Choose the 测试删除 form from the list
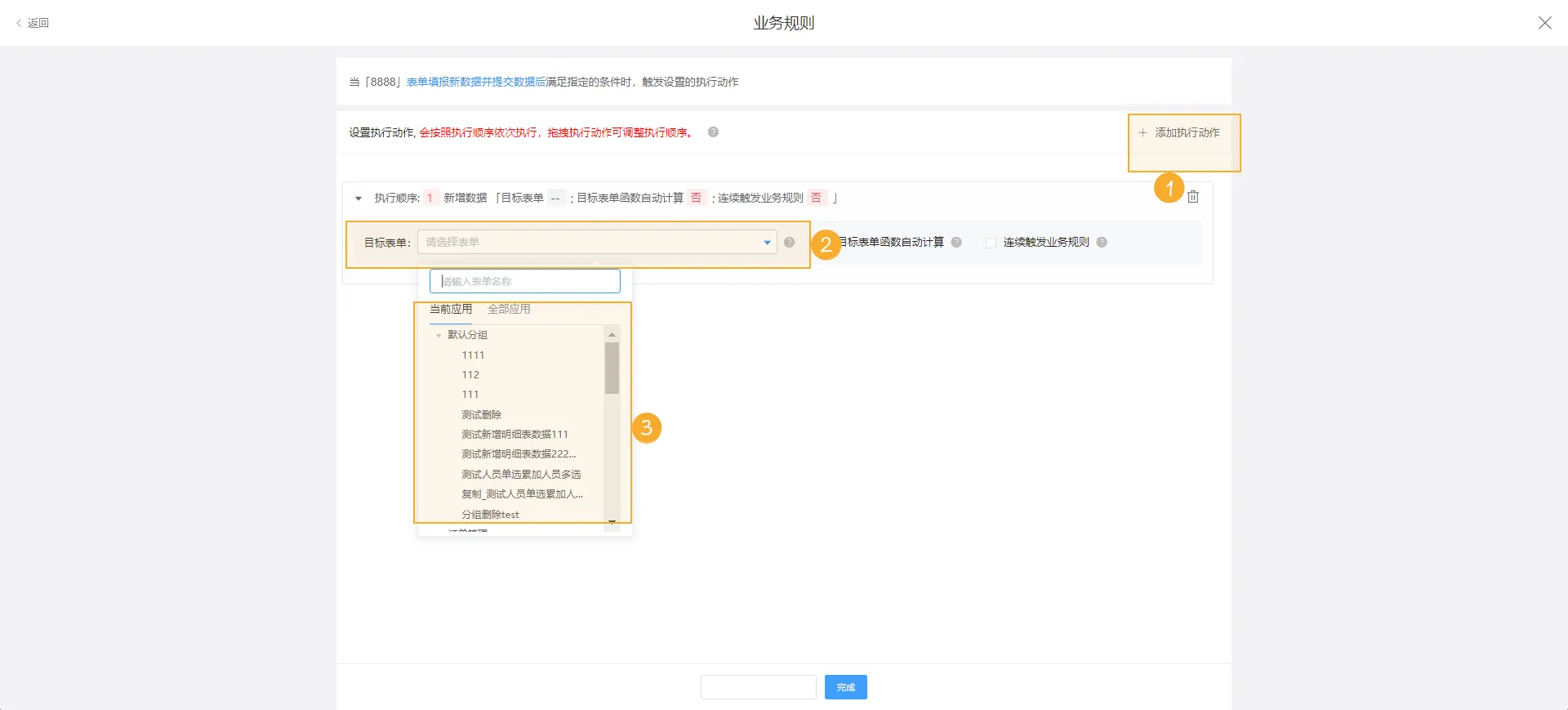This screenshot has width=1568, height=710. [x=481, y=415]
